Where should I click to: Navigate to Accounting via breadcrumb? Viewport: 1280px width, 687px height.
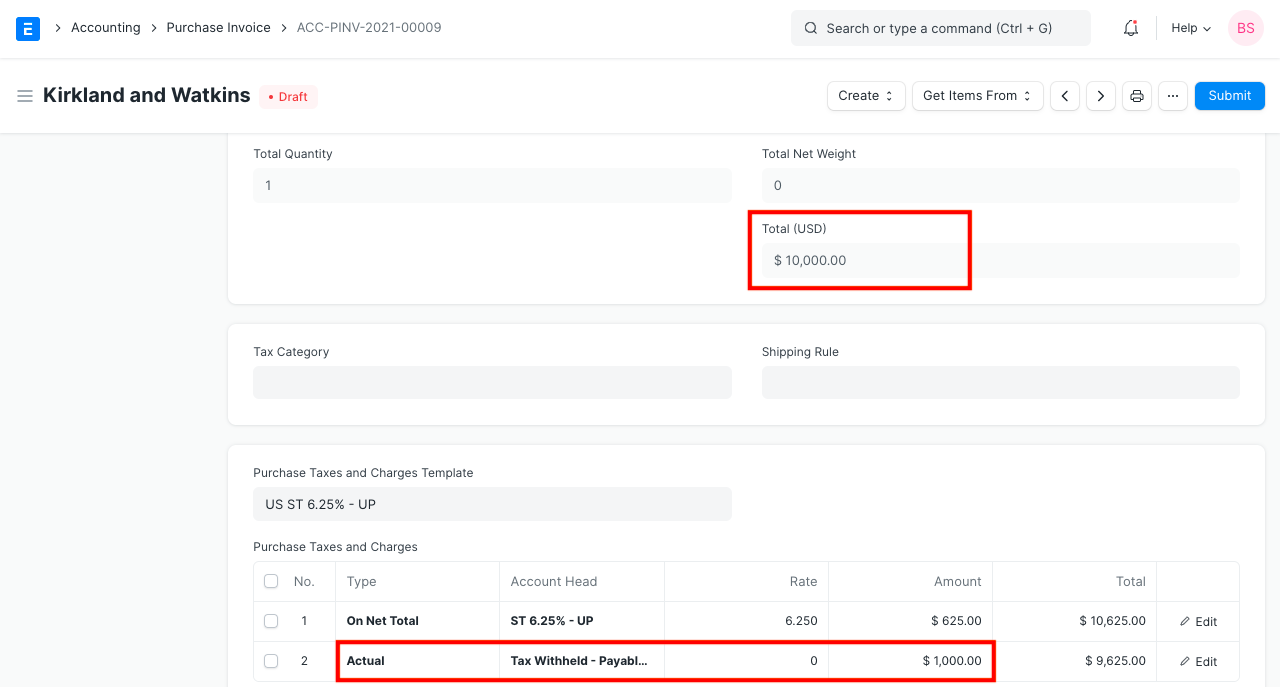(x=106, y=28)
